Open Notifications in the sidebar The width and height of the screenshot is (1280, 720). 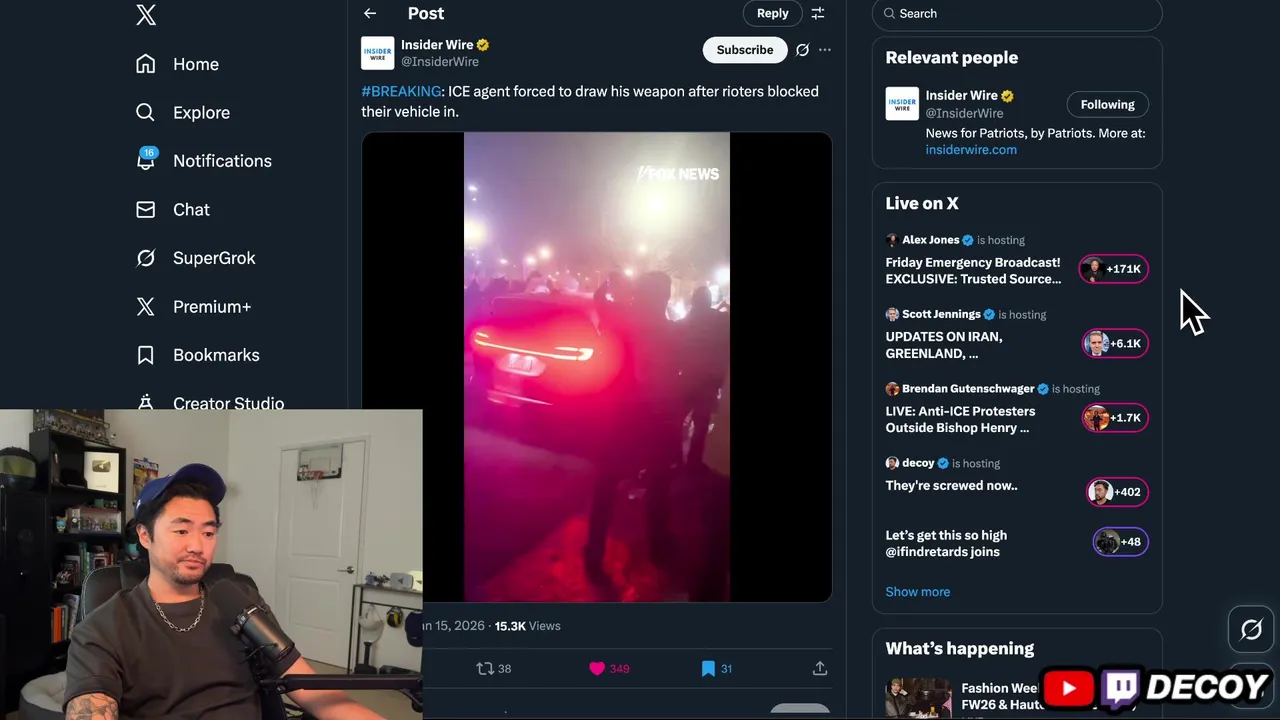click(221, 161)
